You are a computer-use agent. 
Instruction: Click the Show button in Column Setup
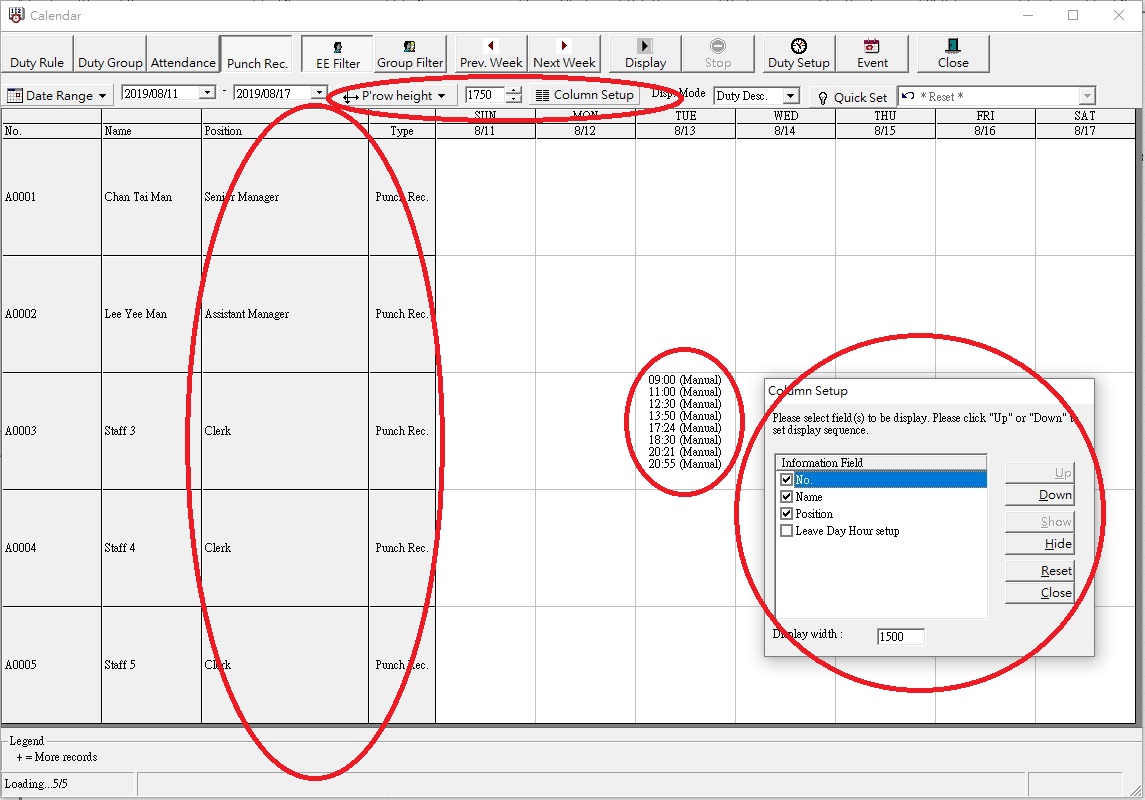tap(1039, 522)
